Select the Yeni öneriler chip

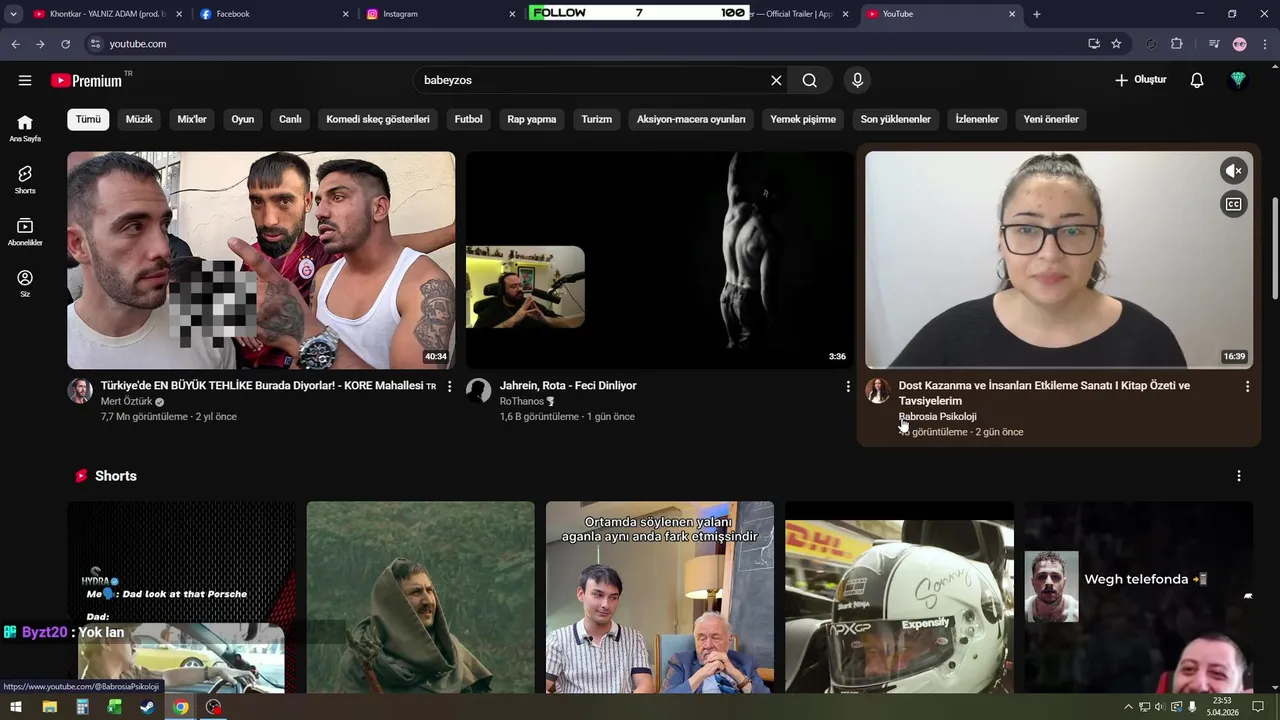pyautogui.click(x=1051, y=119)
